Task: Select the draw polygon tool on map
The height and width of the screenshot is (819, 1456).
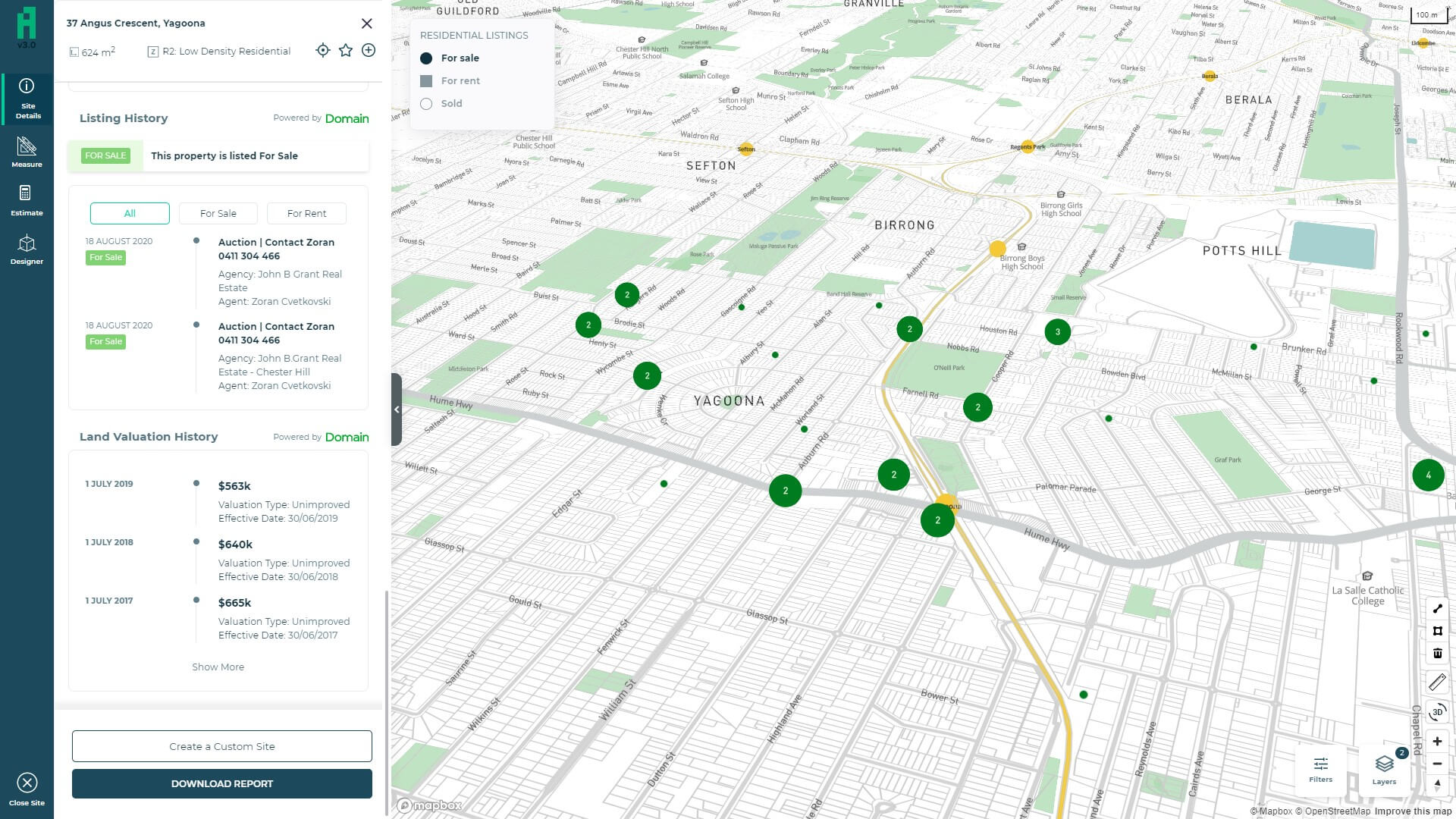Action: coord(1437,631)
